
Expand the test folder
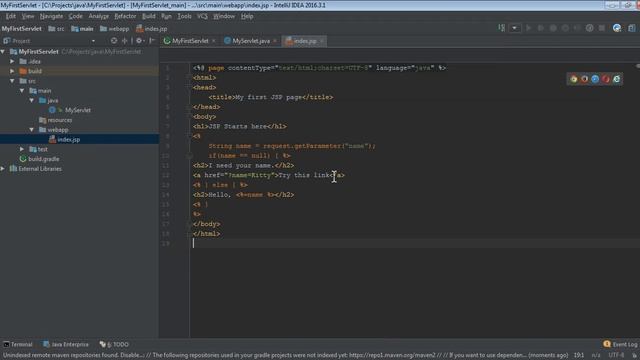[22, 149]
